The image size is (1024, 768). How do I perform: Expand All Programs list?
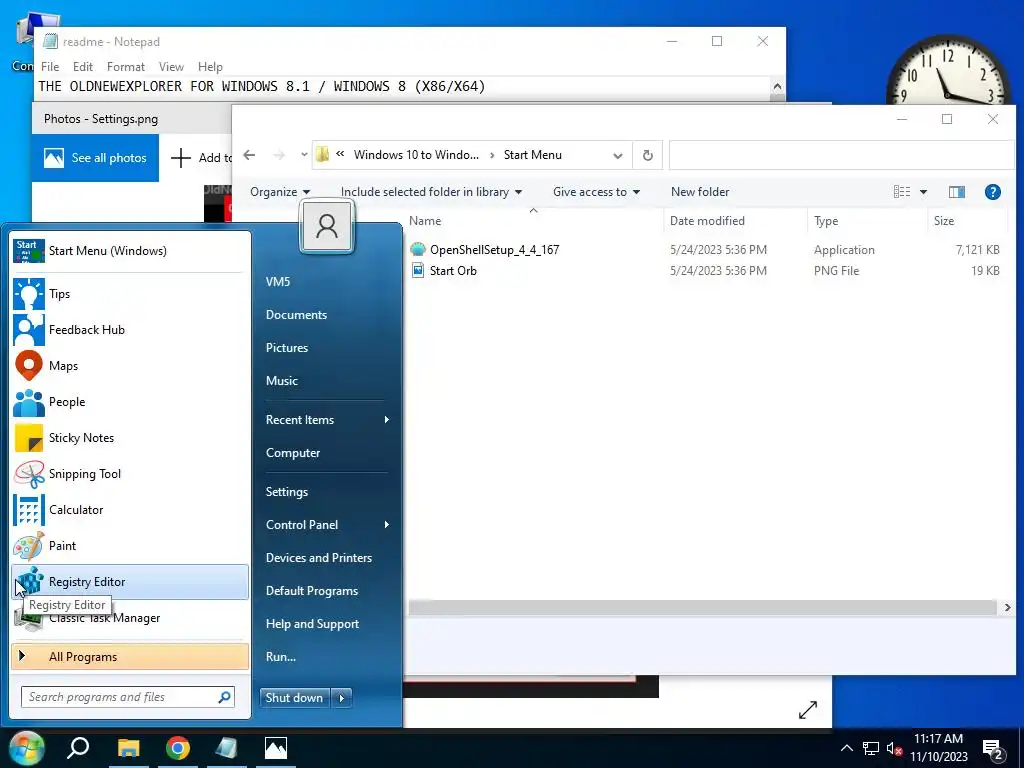[129, 657]
